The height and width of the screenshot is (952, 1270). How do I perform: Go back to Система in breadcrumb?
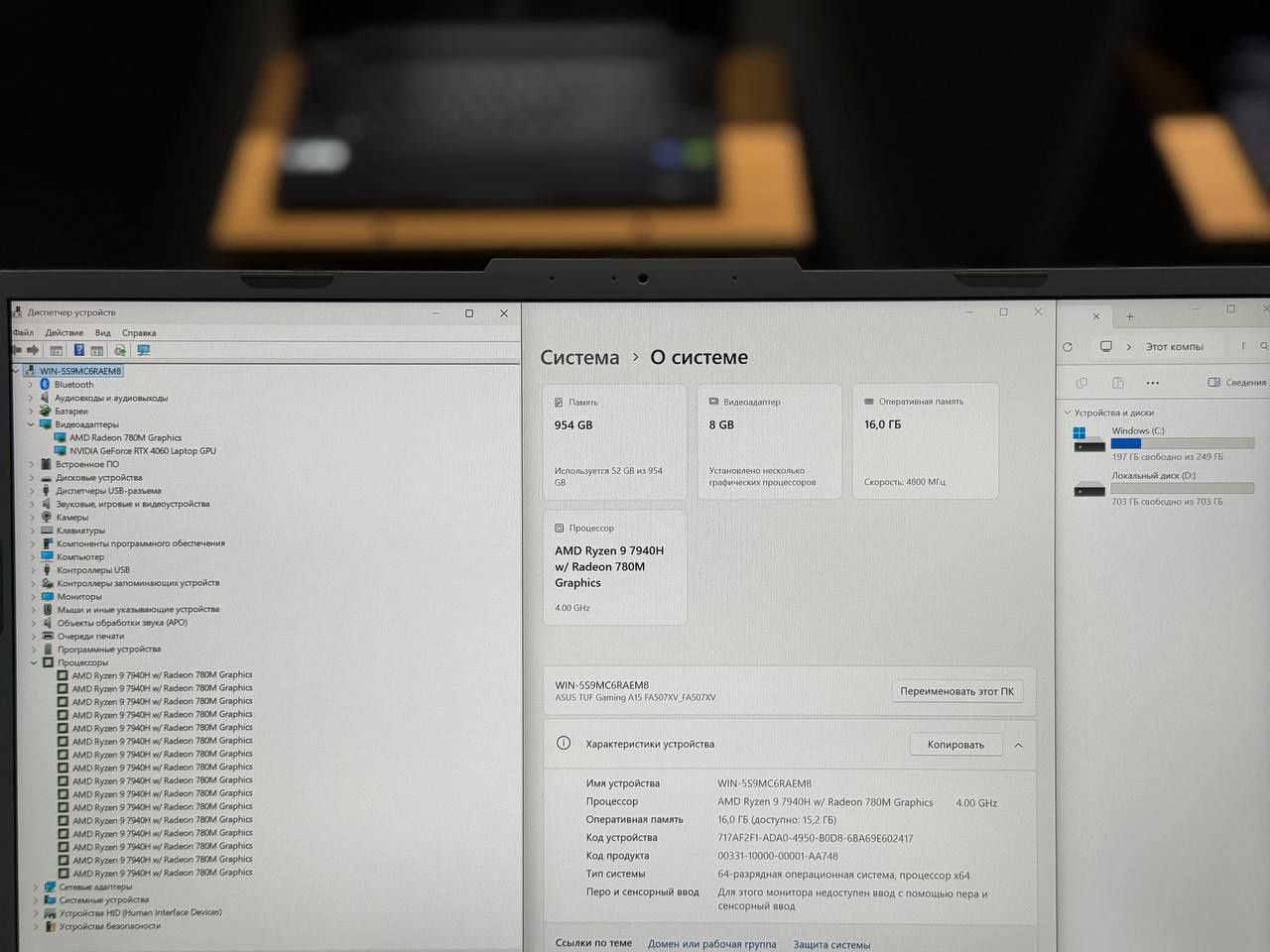pyautogui.click(x=579, y=357)
